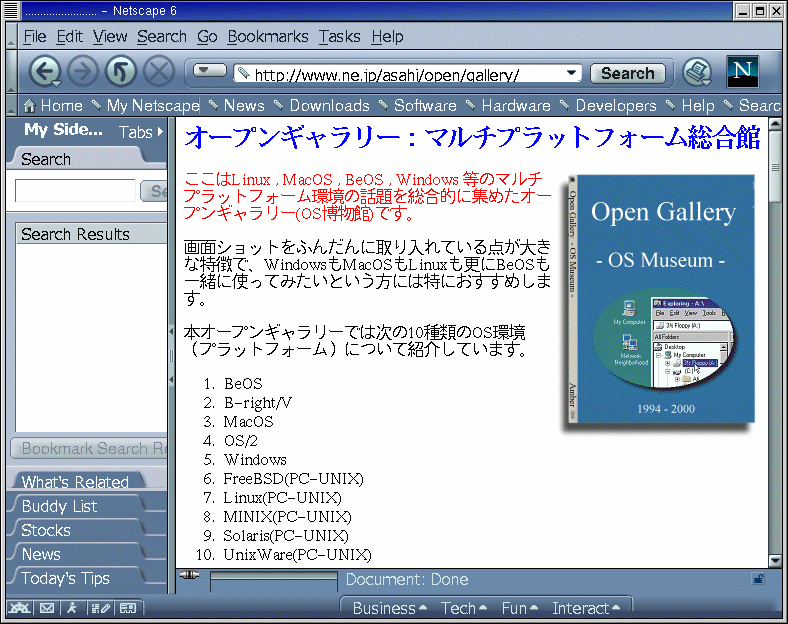This screenshot has width=788, height=624.
Task: Switch to Buddy List sidebar tab
Action: 75,505
